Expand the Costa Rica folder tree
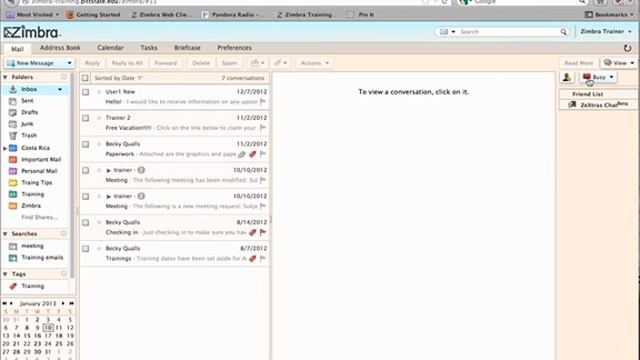640x360 pixels. pos(5,148)
